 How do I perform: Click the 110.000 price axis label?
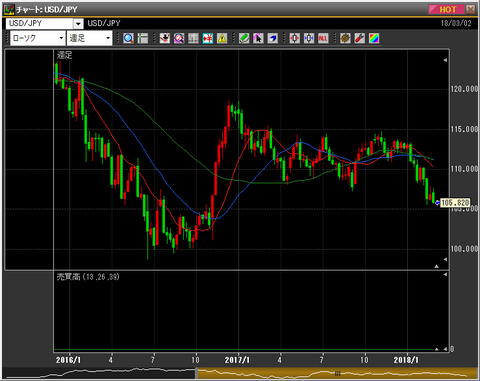[464, 169]
